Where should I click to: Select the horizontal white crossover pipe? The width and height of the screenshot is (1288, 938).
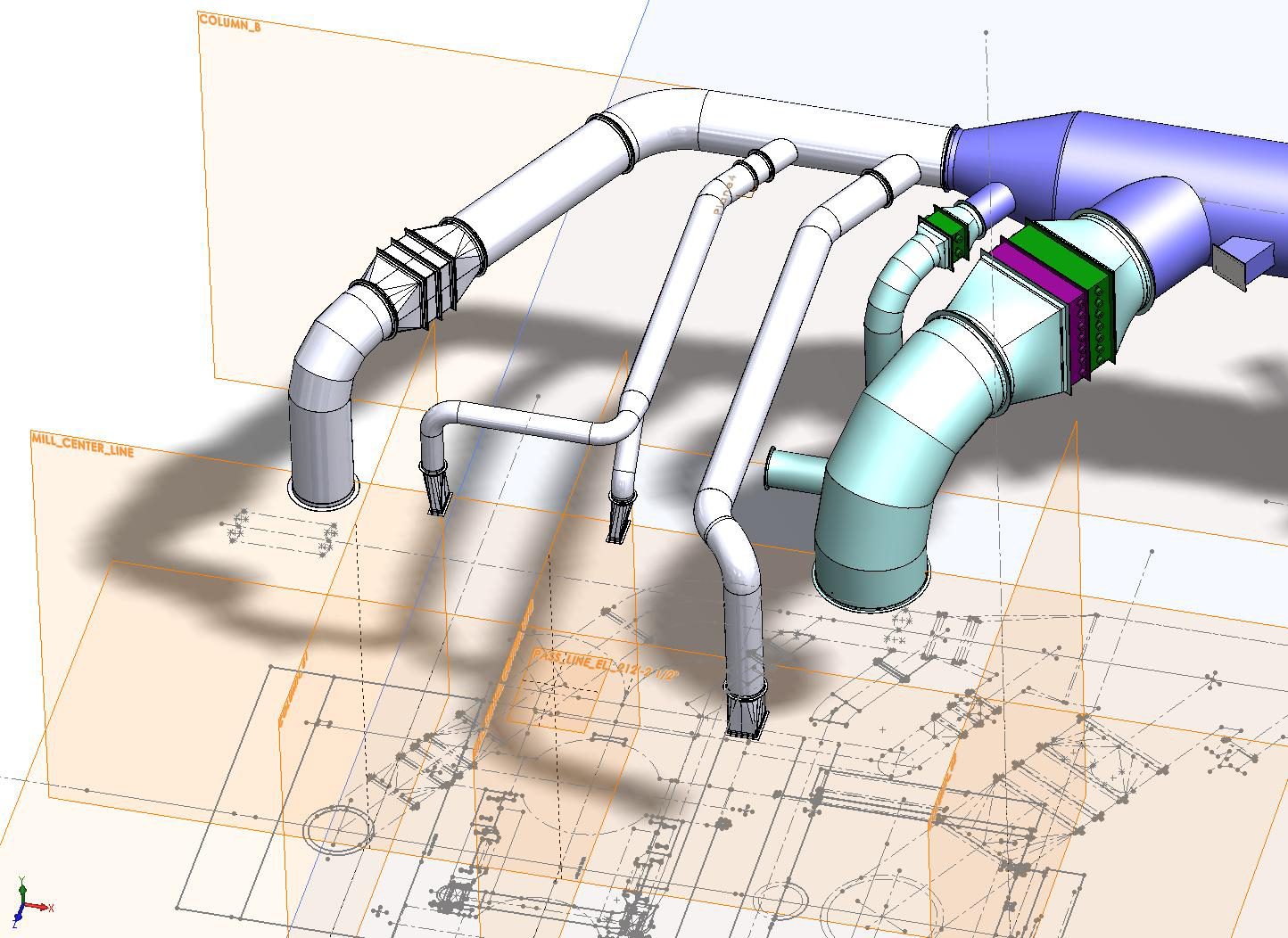[x=526, y=422]
